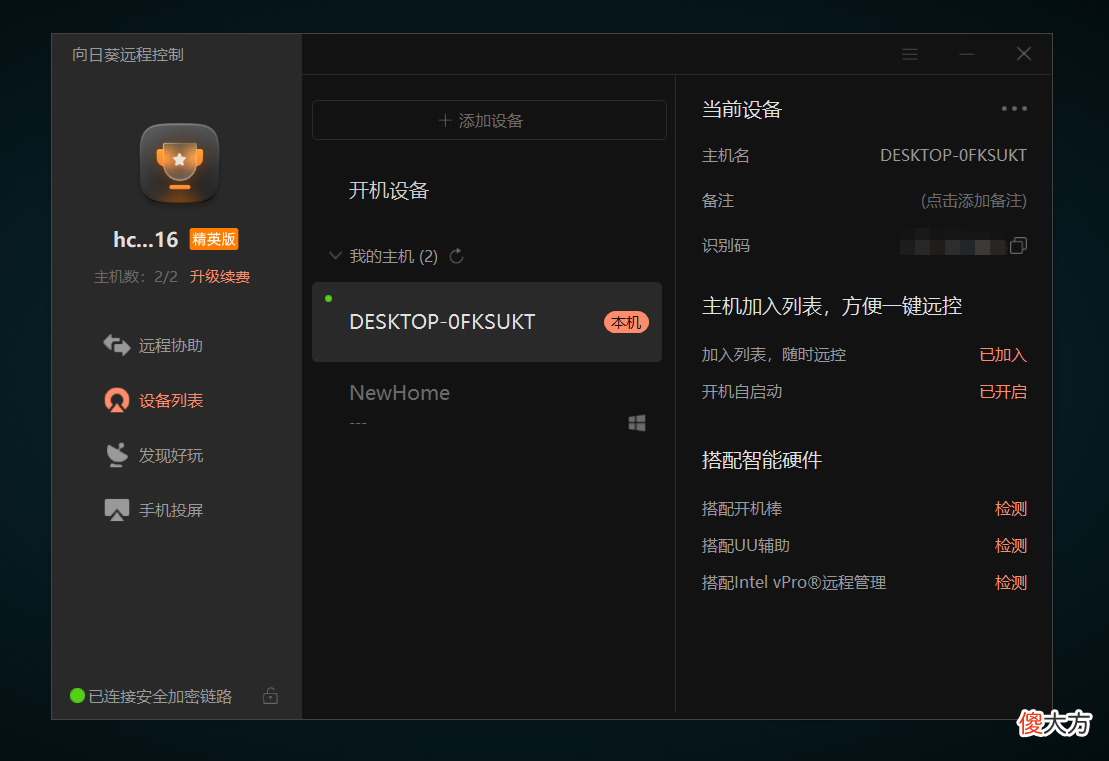The width and height of the screenshot is (1109, 761).
Task: Click the 升级续费 link
Action: pos(219,277)
